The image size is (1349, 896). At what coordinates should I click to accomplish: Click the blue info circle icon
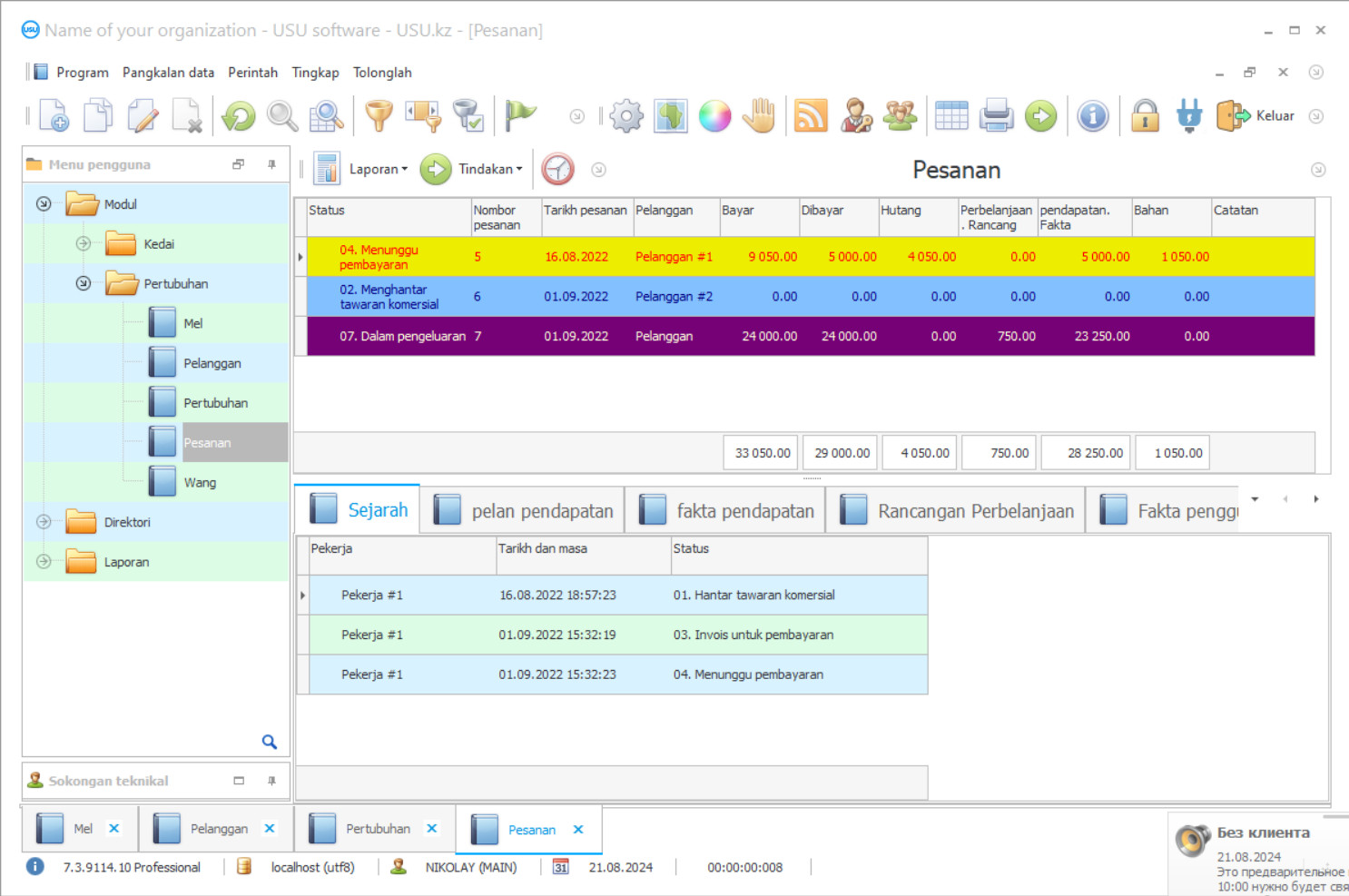point(1093,116)
